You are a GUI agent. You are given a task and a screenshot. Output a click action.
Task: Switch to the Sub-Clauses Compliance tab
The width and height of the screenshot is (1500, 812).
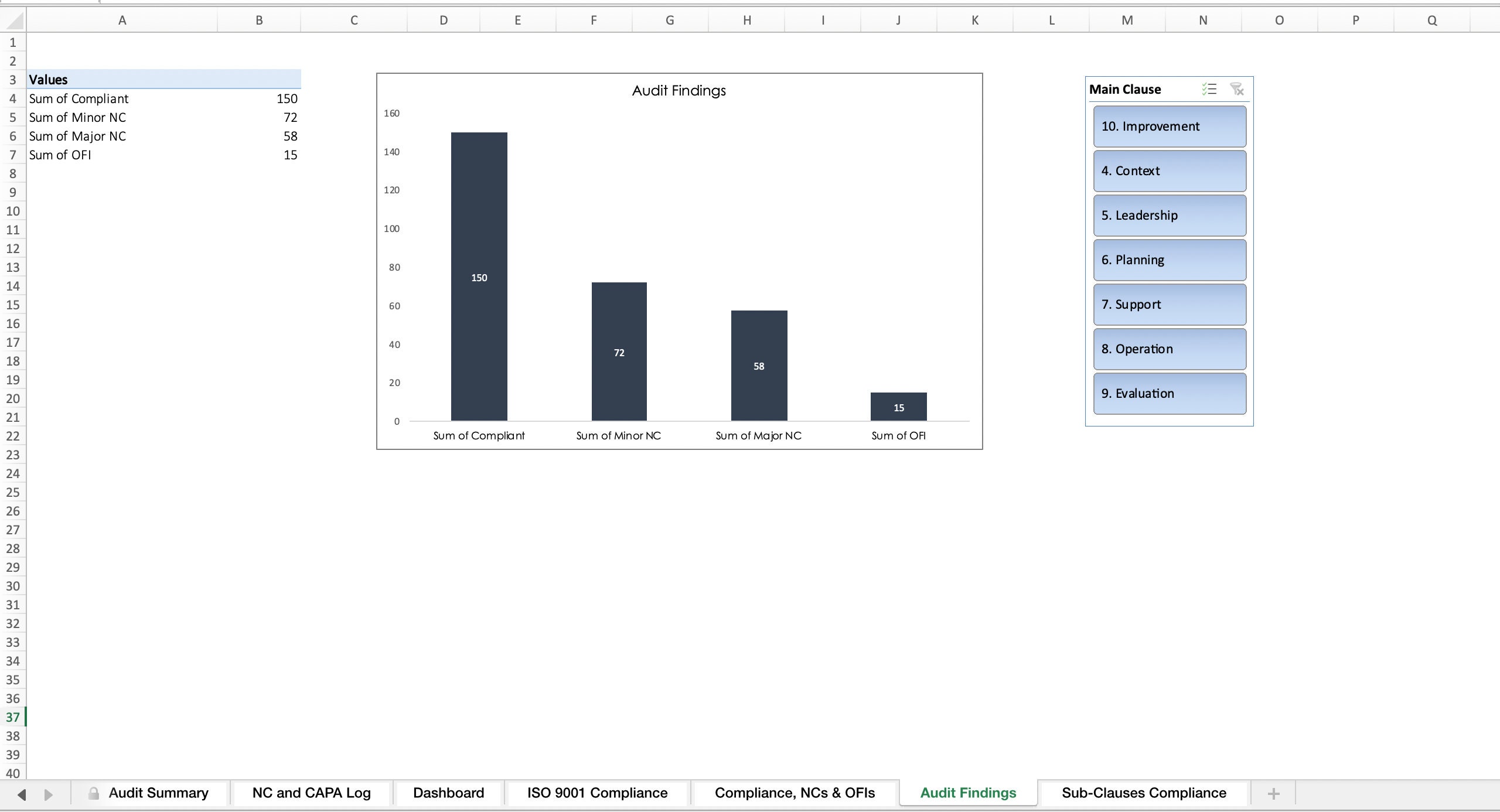[1143, 793]
